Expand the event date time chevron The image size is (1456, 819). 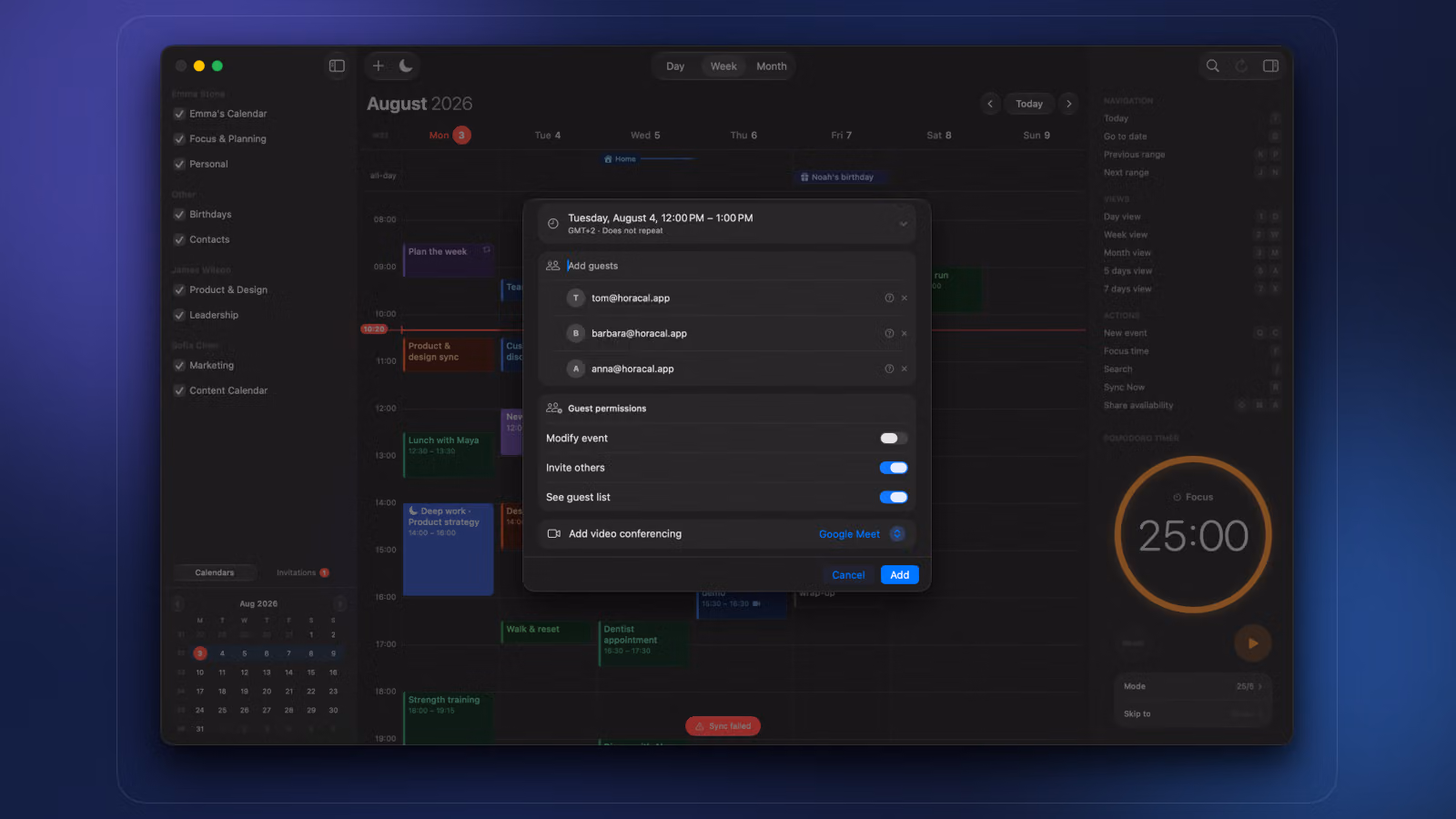(x=904, y=224)
